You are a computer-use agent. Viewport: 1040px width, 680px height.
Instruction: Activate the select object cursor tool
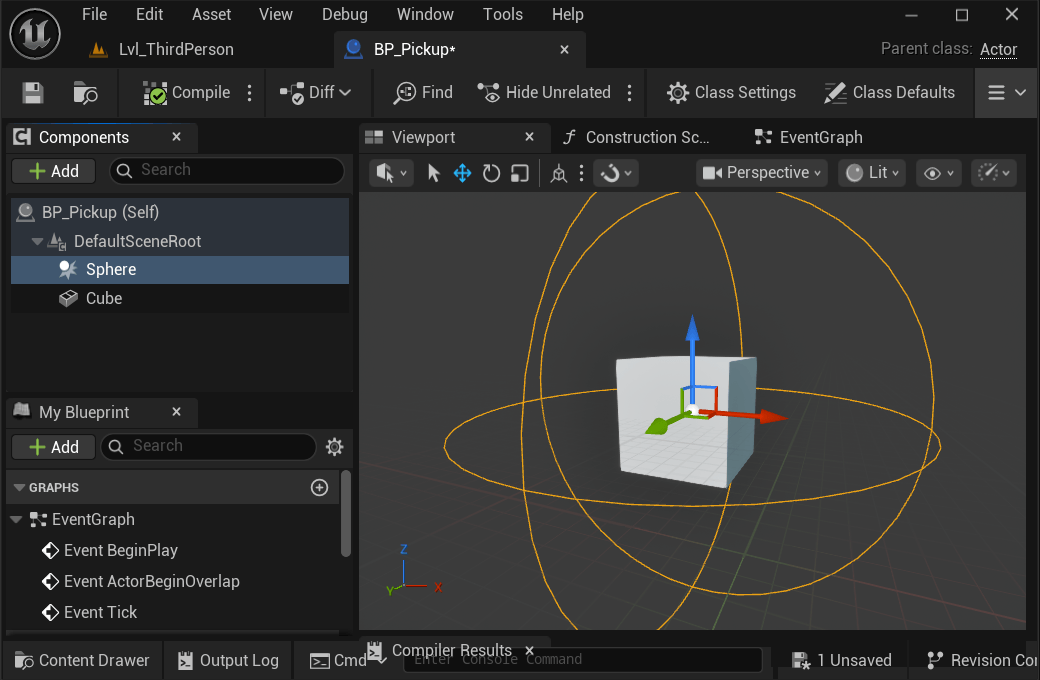pos(434,173)
